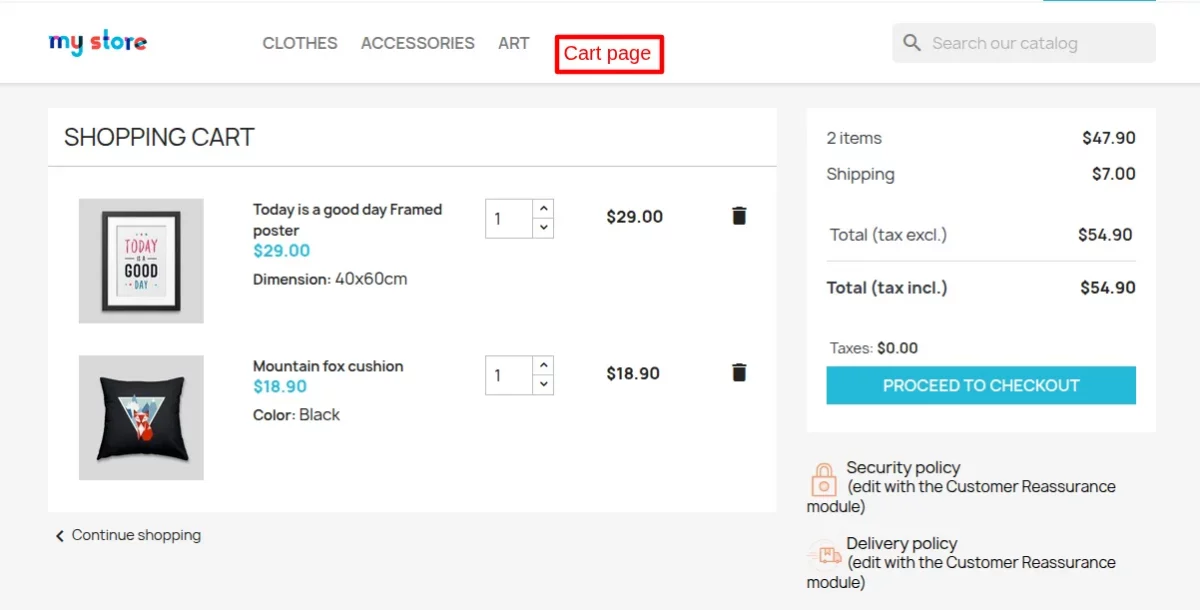Open the ACCESSORIES menu category
This screenshot has height=610, width=1200.
tap(418, 43)
